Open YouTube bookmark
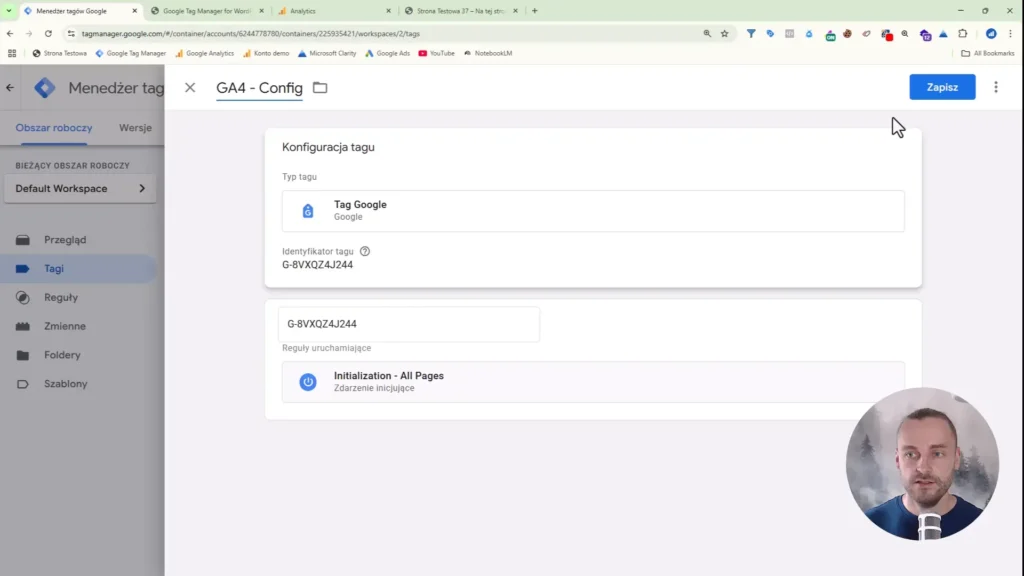The width and height of the screenshot is (1024, 576). pyautogui.click(x=436, y=54)
